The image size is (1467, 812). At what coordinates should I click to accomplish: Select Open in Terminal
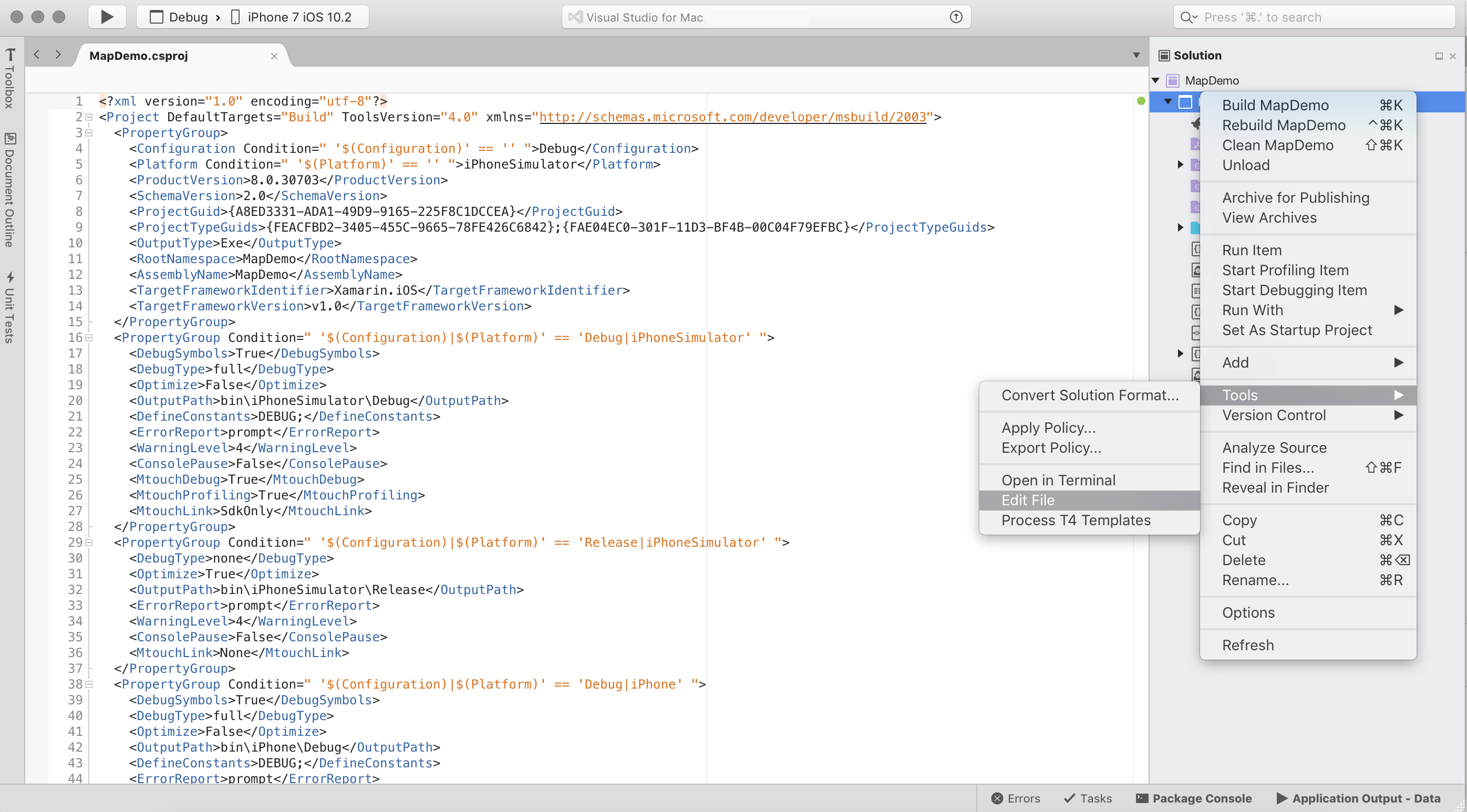coord(1089,480)
